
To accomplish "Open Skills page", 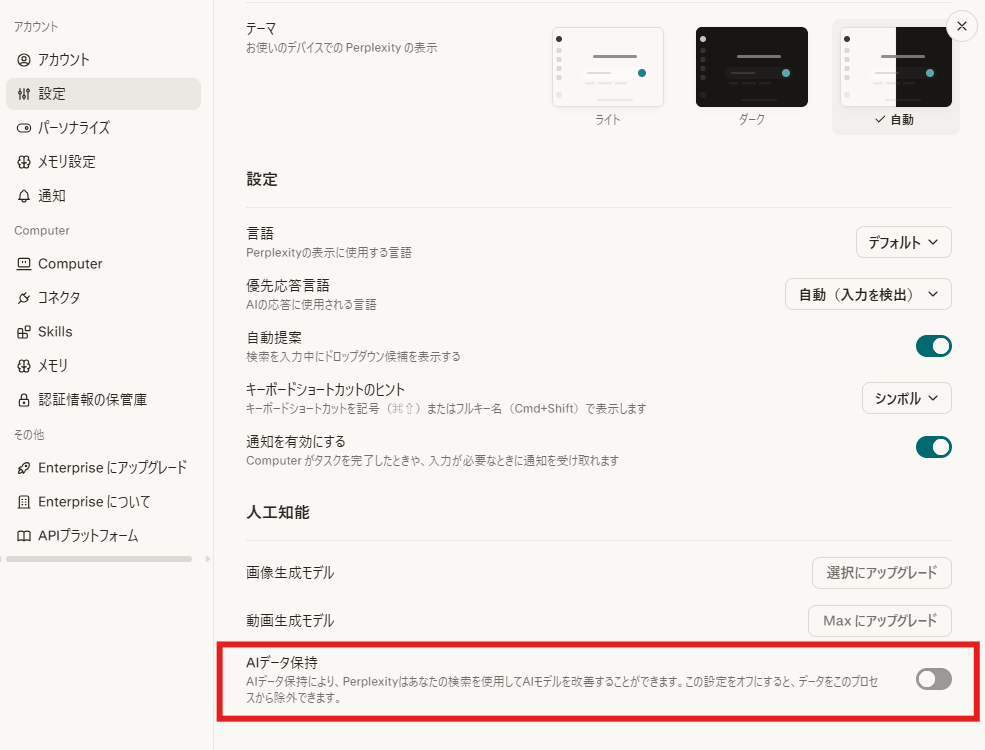I will [104, 332].
